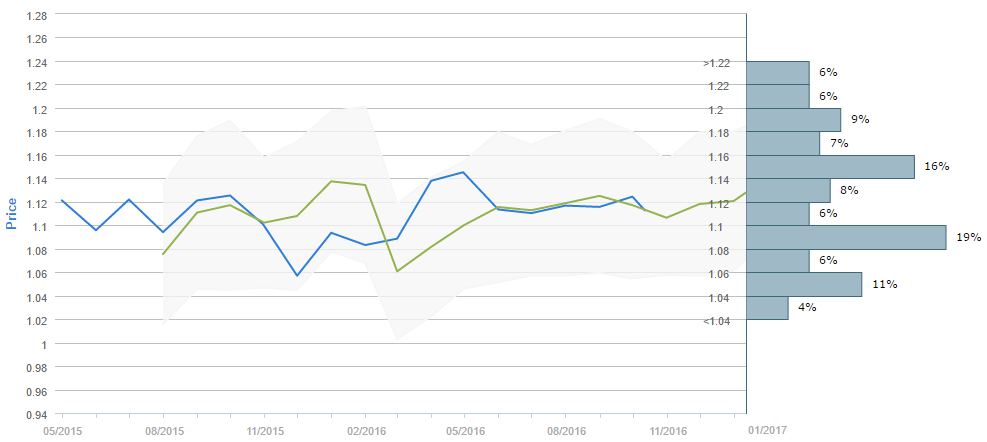Image resolution: width=987 pixels, height=442 pixels.
Task: Click the 05/2015 date label
Action: pyautogui.click(x=62, y=430)
